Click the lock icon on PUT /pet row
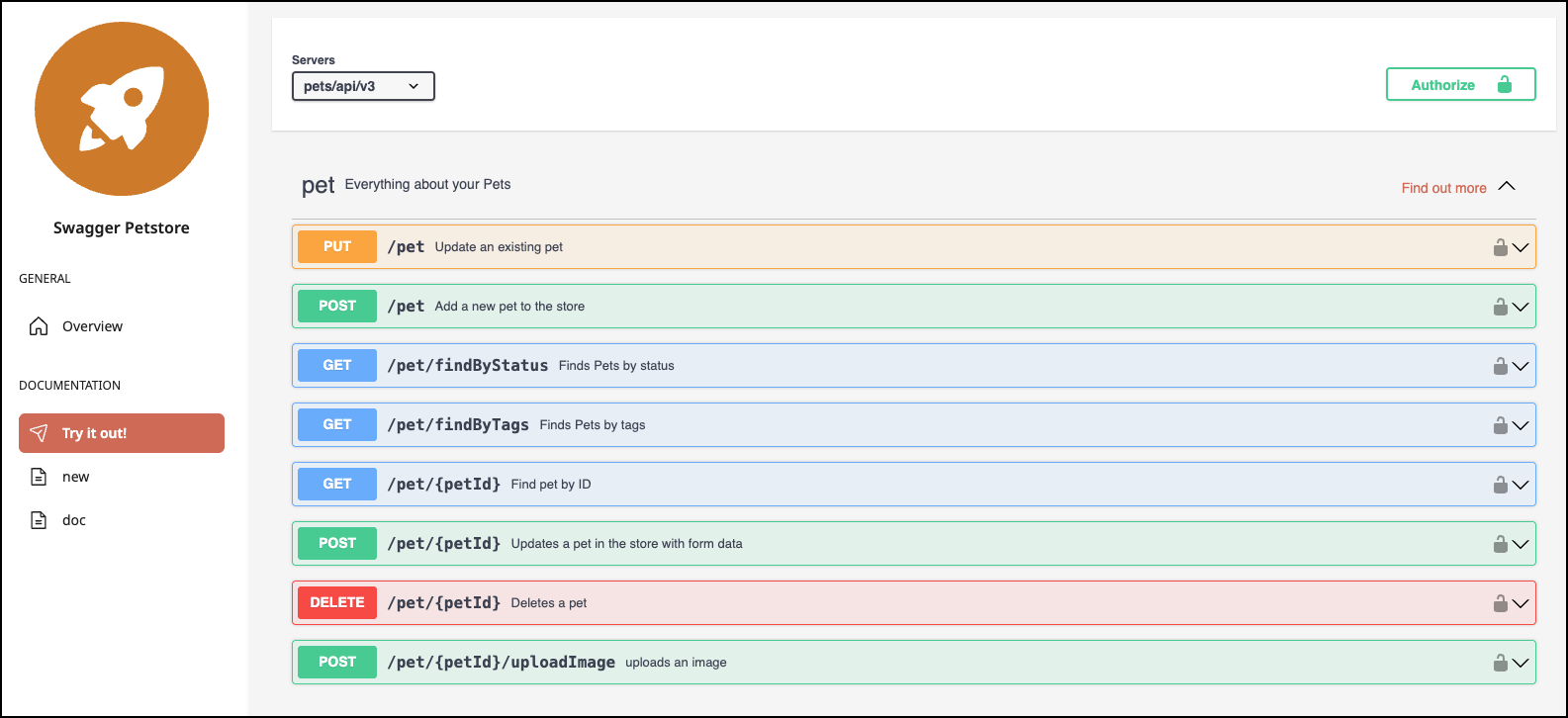1568x718 pixels. [1500, 247]
